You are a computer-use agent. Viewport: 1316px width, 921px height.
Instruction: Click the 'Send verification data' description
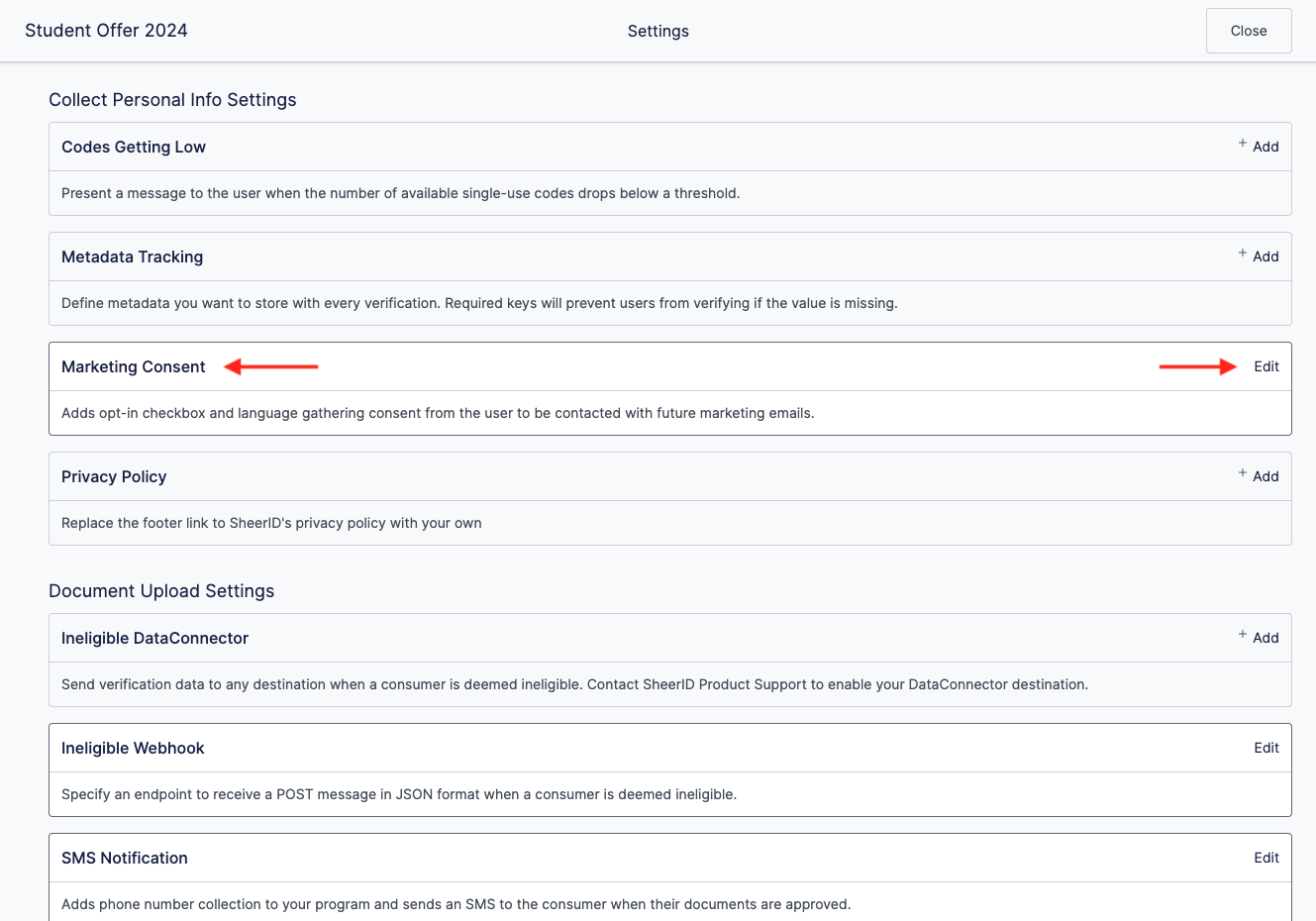(x=574, y=684)
